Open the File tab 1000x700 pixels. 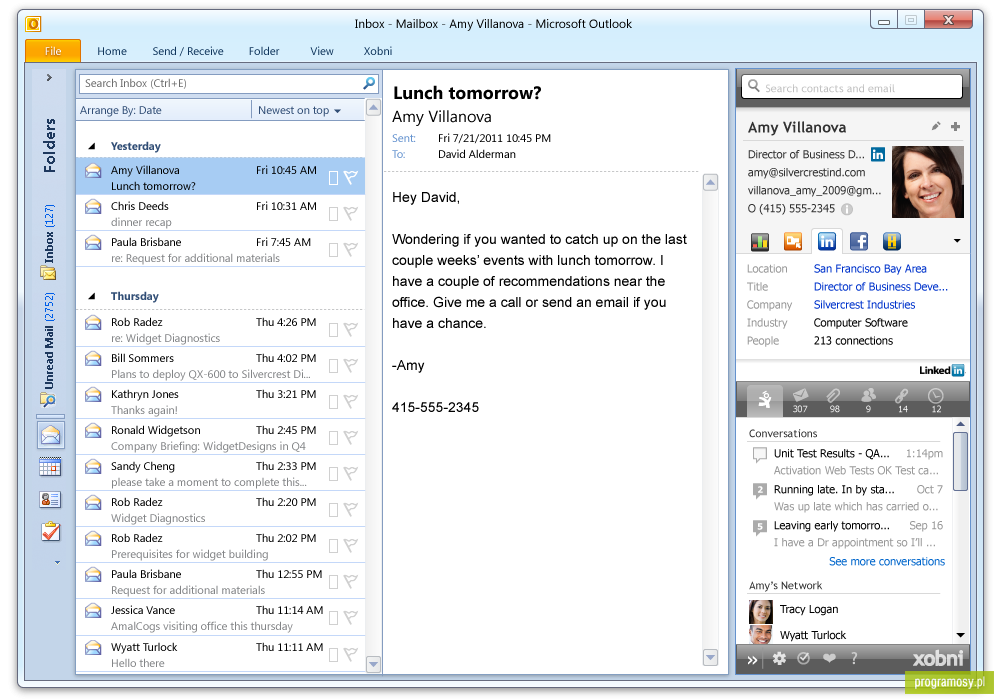tap(53, 51)
